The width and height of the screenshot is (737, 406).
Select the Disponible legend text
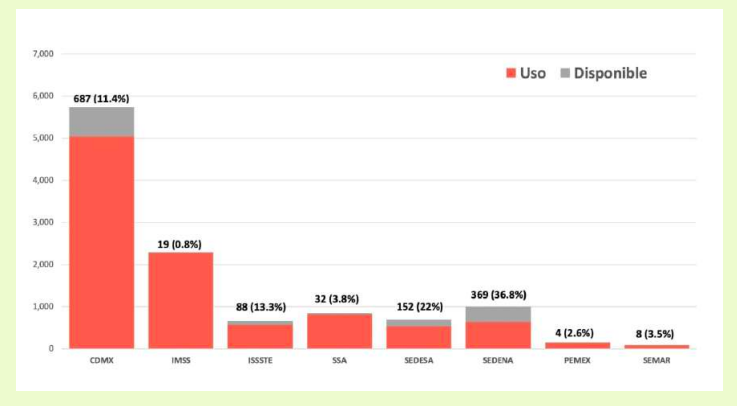click(611, 73)
